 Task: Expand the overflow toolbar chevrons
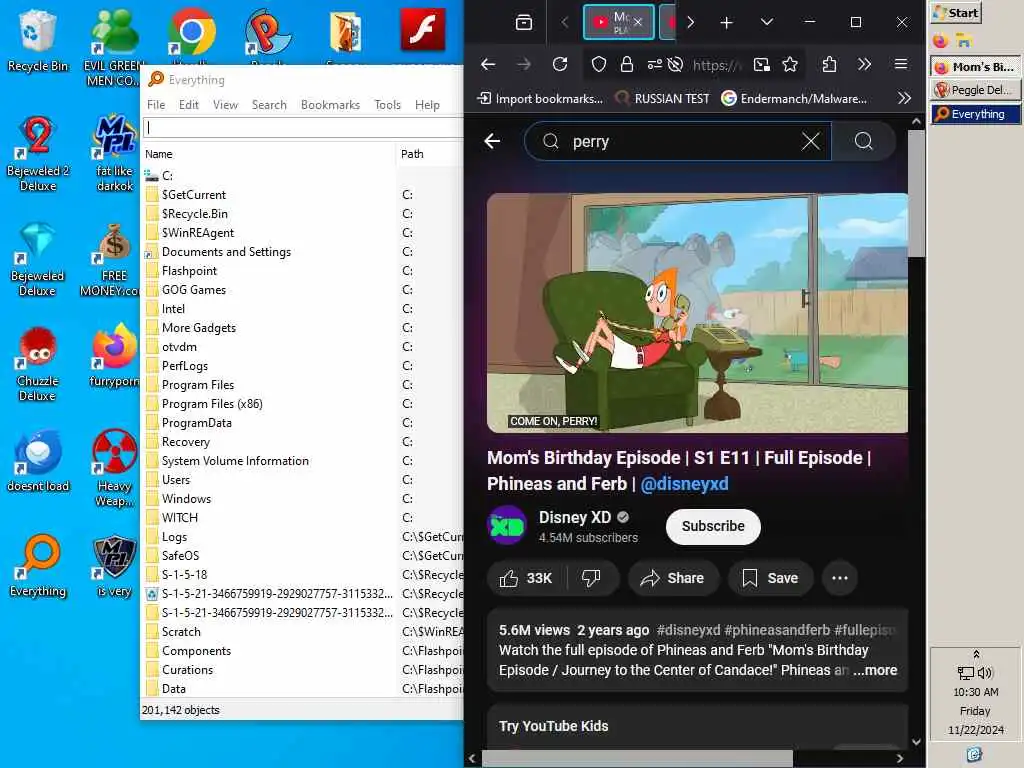(x=865, y=64)
